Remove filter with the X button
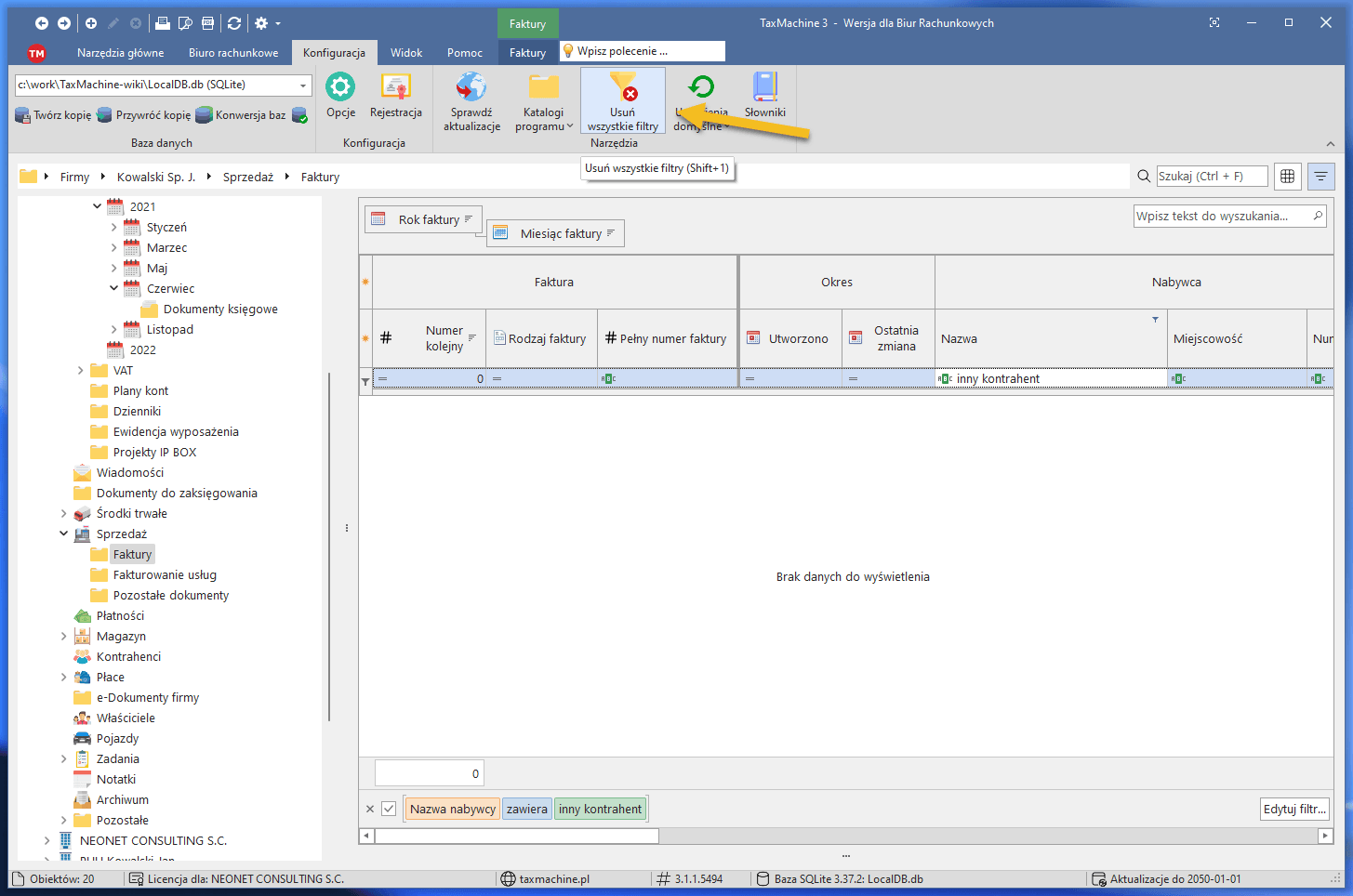 pyautogui.click(x=370, y=809)
